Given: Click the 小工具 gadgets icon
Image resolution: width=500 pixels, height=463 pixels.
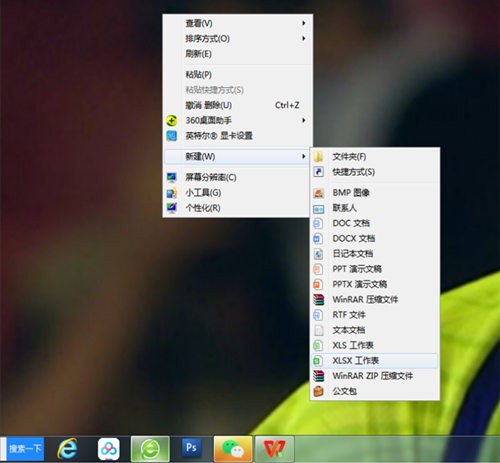Looking at the screenshot, I should 172,193.
